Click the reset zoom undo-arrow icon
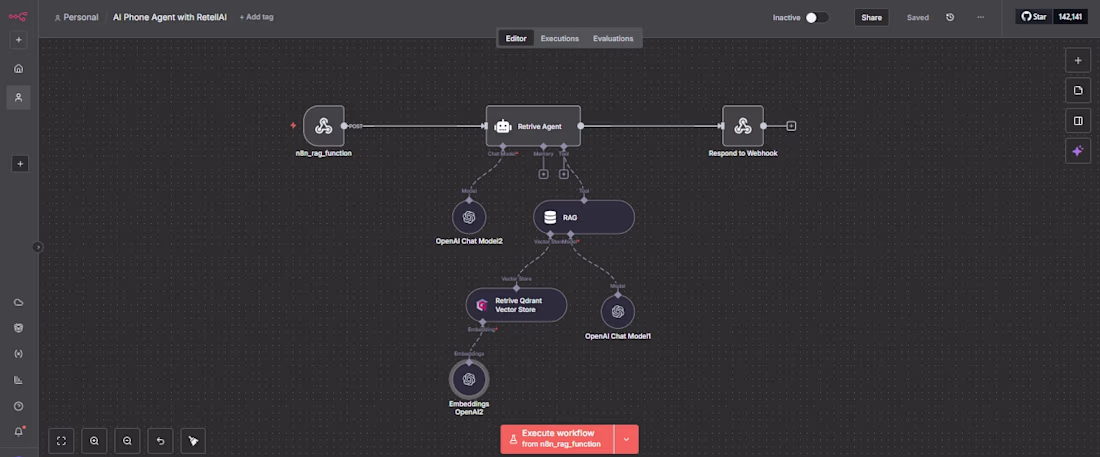Viewport: 1100px width, 457px height. tap(160, 441)
